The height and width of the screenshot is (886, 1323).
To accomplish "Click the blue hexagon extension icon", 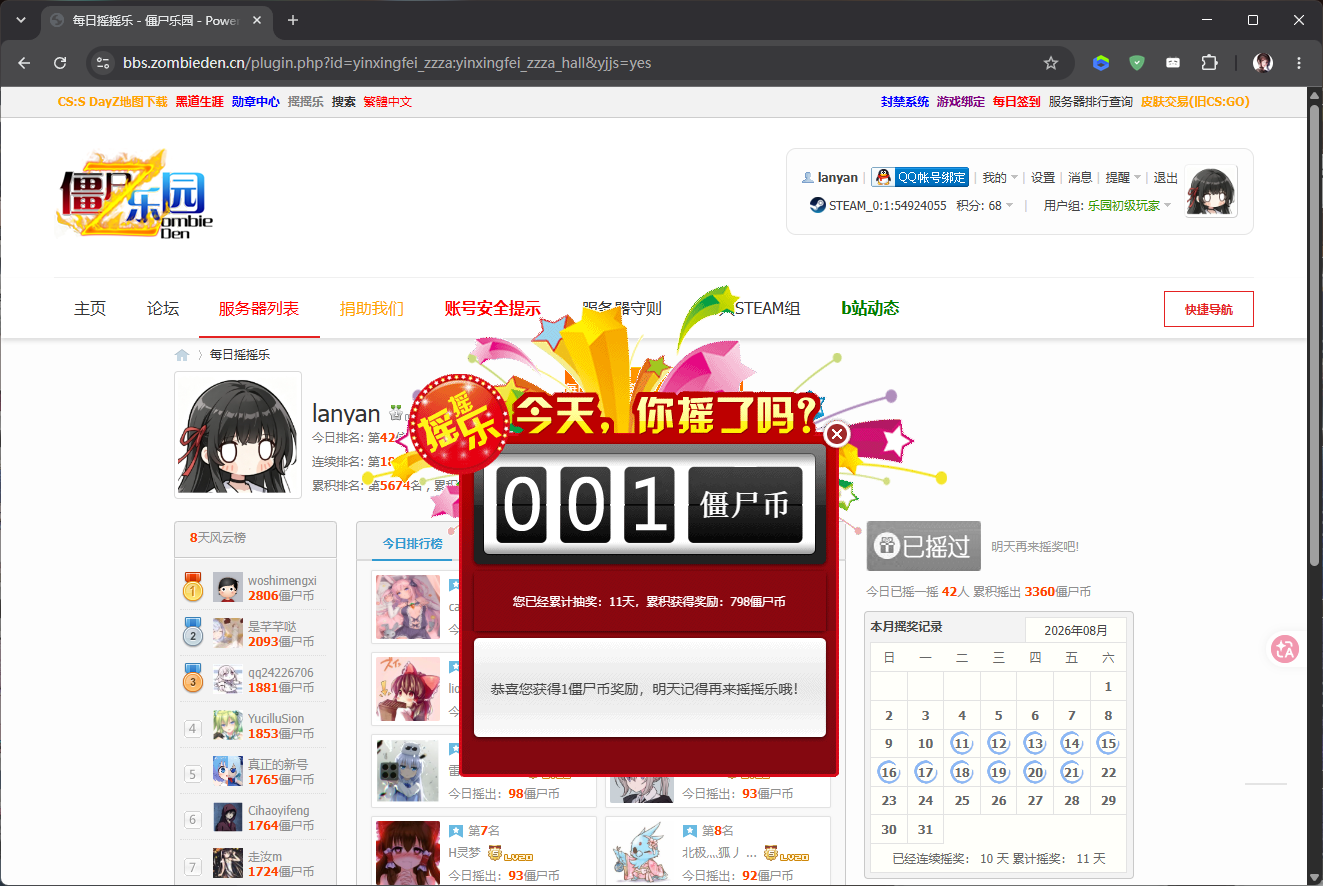I will (1101, 63).
